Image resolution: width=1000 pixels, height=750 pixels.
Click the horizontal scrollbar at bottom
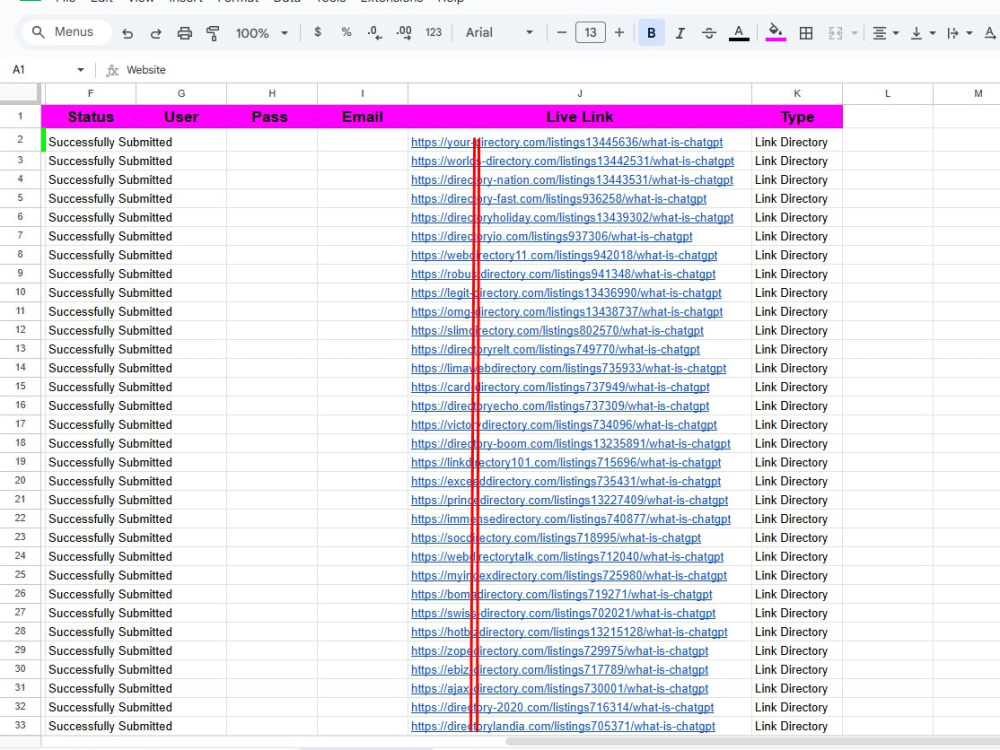[x=753, y=742]
